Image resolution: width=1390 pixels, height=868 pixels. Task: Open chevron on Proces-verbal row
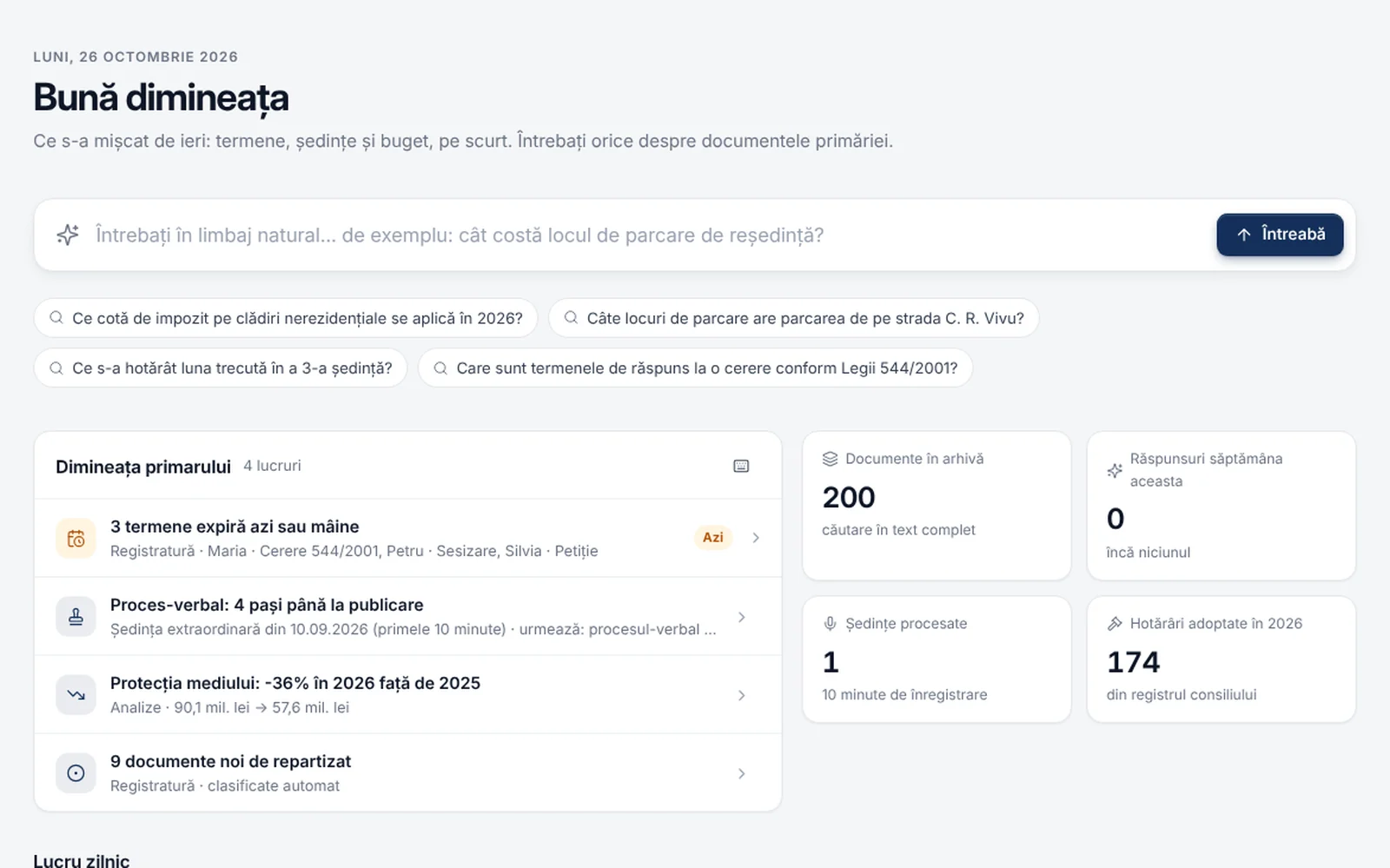click(741, 617)
